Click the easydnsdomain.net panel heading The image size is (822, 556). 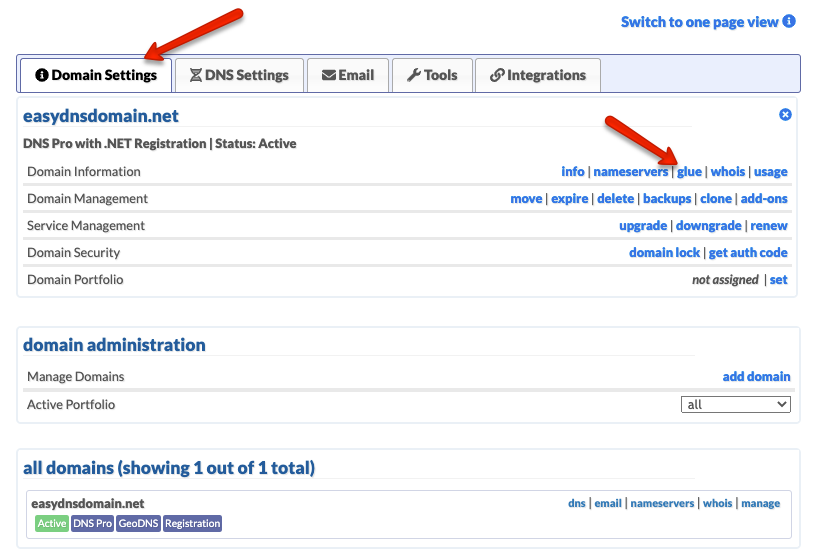pos(101,116)
